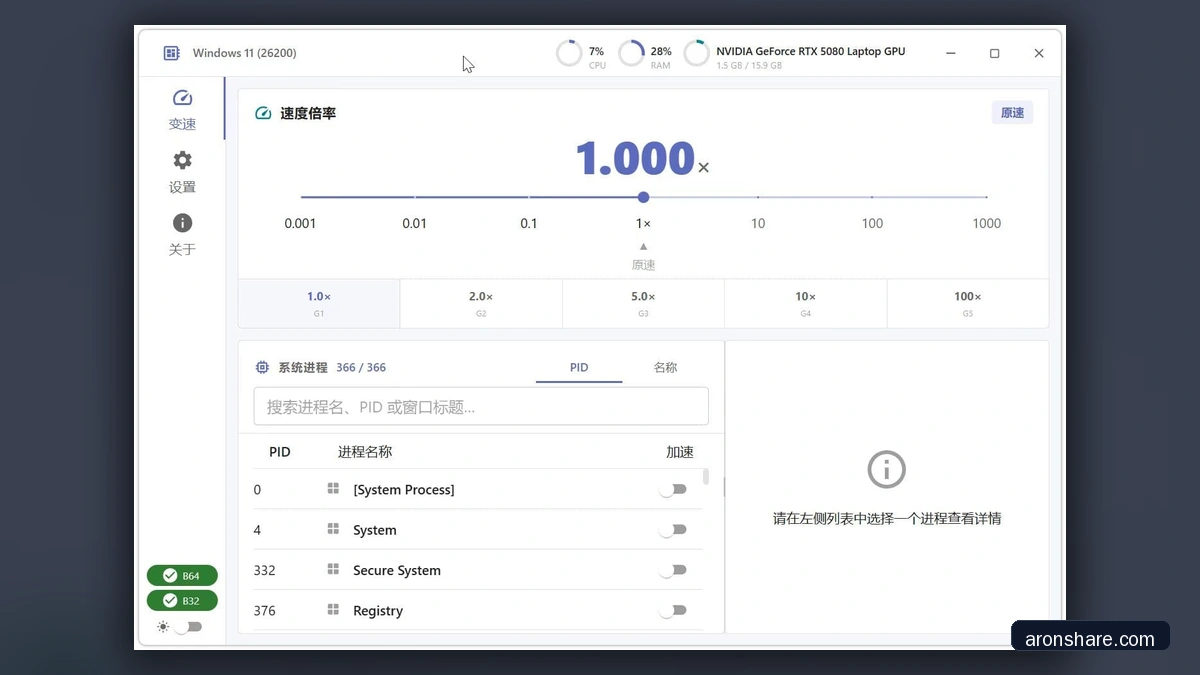Sort process list by 名称 tab

665,367
